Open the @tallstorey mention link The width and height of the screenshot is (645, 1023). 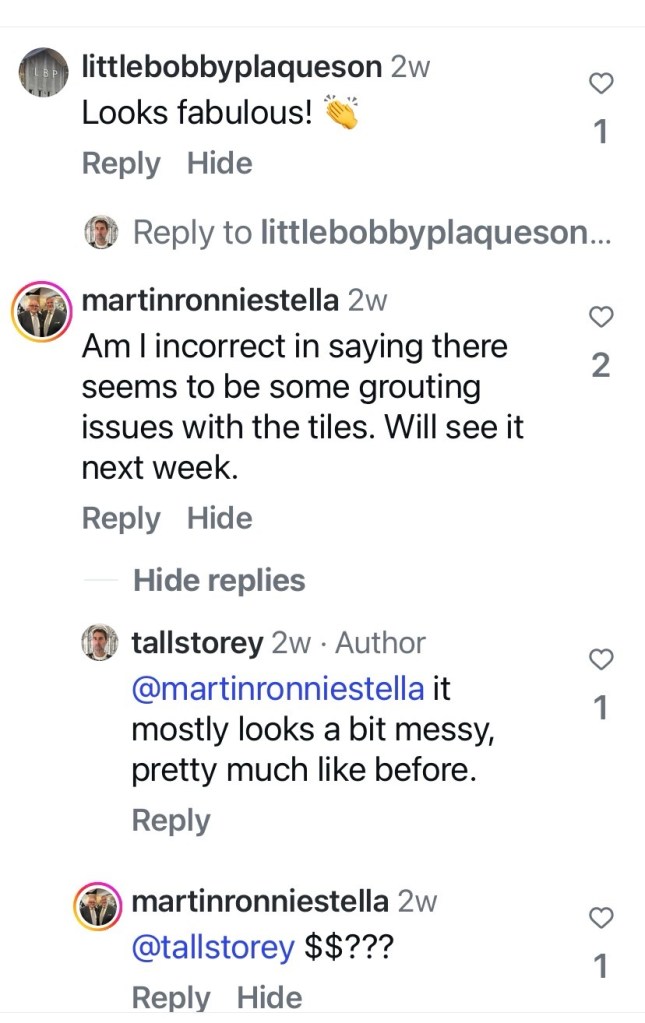[212, 947]
